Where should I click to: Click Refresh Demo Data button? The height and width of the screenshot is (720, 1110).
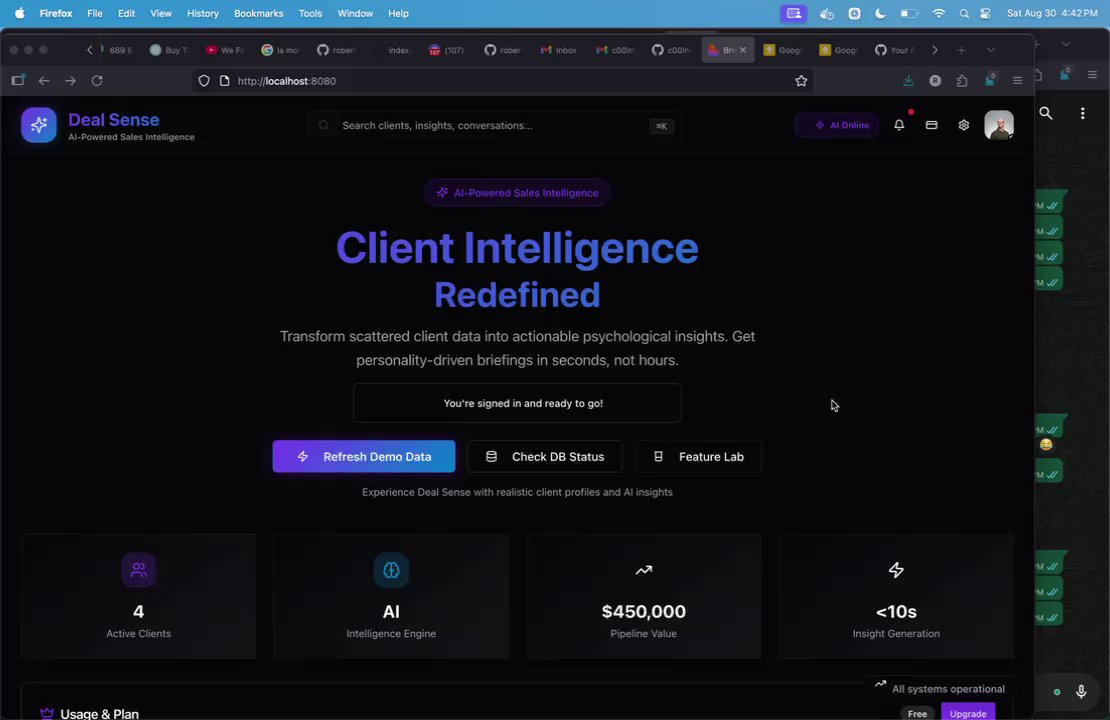pos(364,457)
